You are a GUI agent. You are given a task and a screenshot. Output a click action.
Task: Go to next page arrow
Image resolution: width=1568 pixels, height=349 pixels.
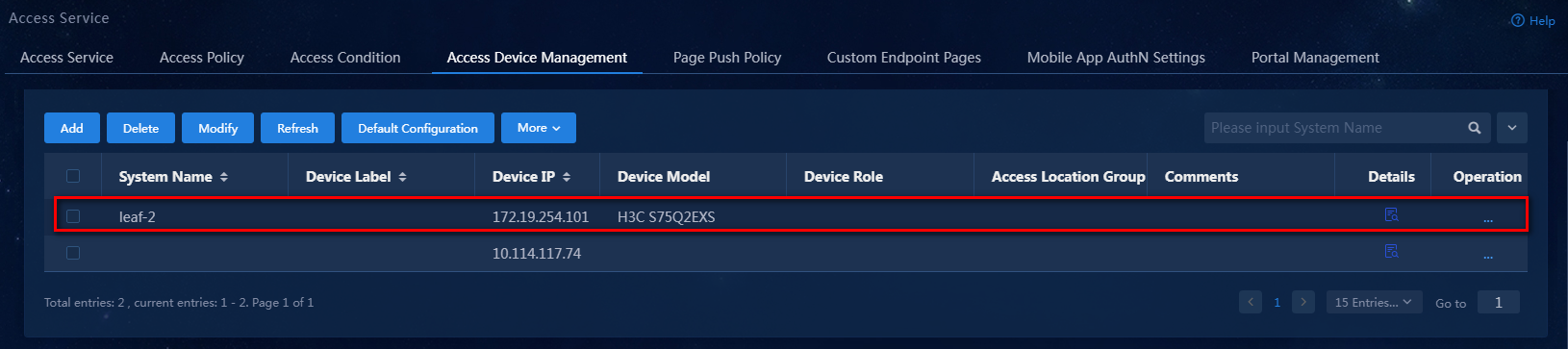point(1303,302)
